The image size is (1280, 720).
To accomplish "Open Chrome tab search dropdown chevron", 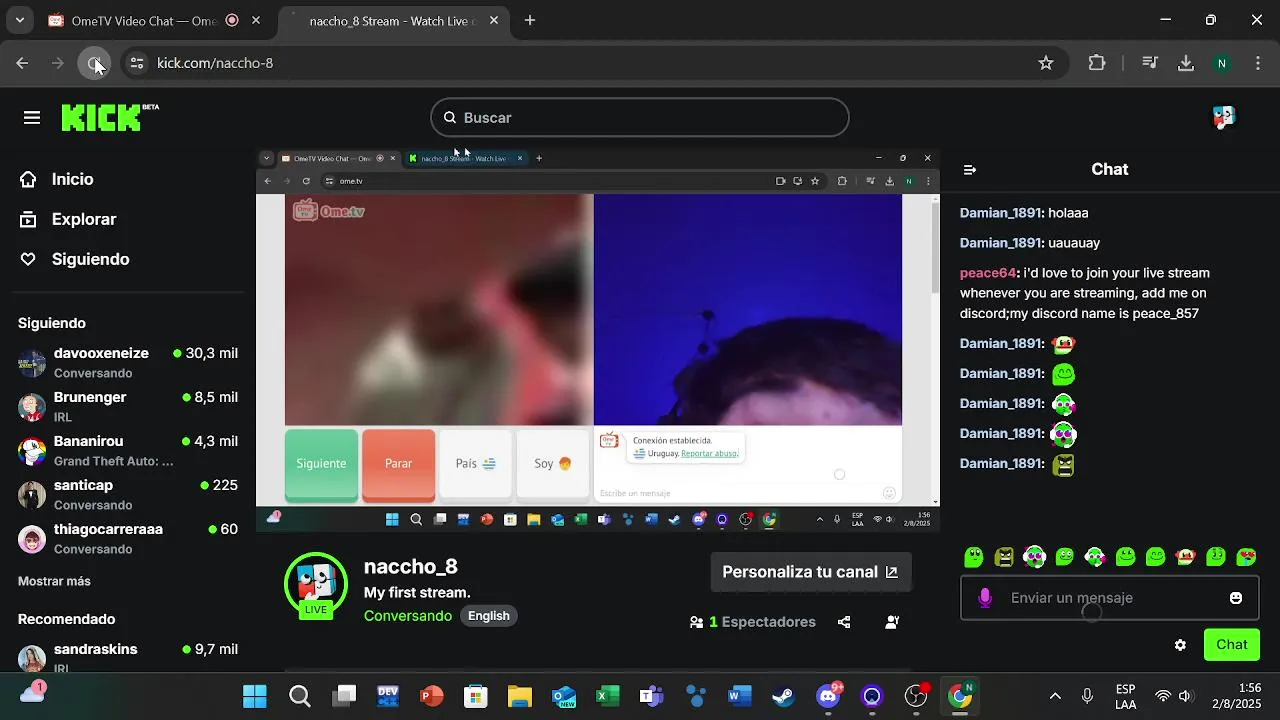I will click(19, 20).
